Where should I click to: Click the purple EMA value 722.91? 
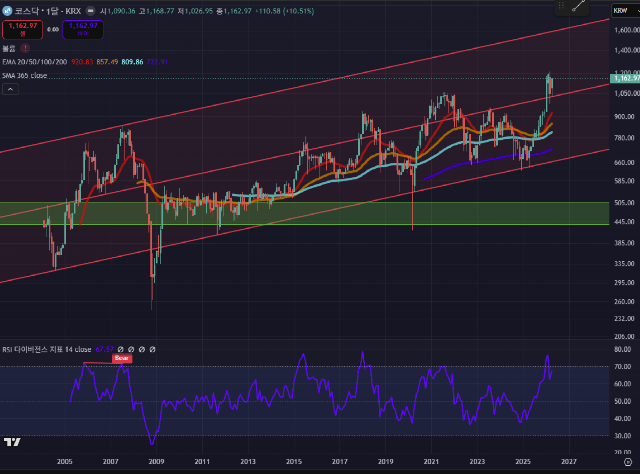157,62
